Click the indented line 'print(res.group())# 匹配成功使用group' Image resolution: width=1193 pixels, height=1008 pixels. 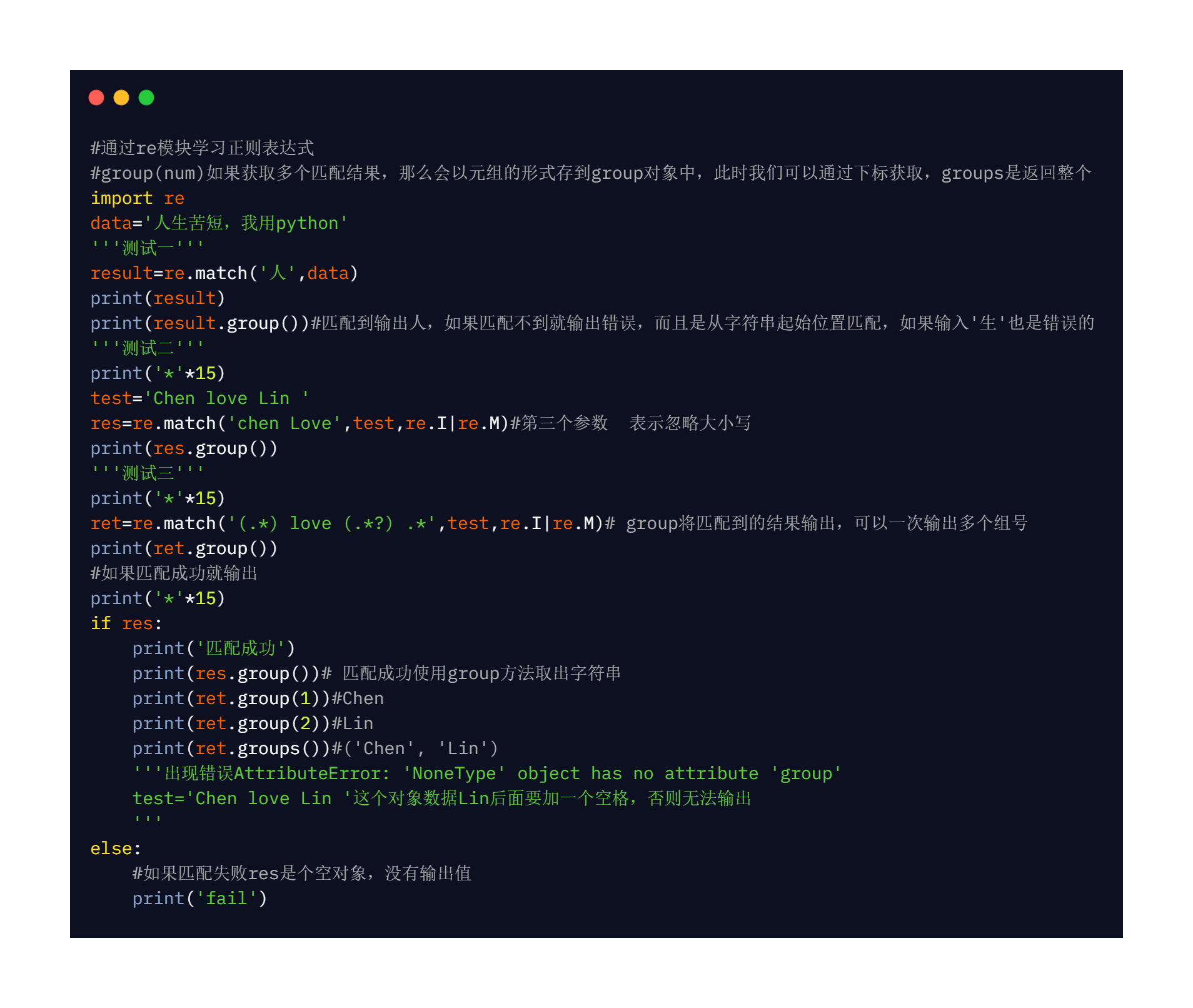(x=376, y=673)
